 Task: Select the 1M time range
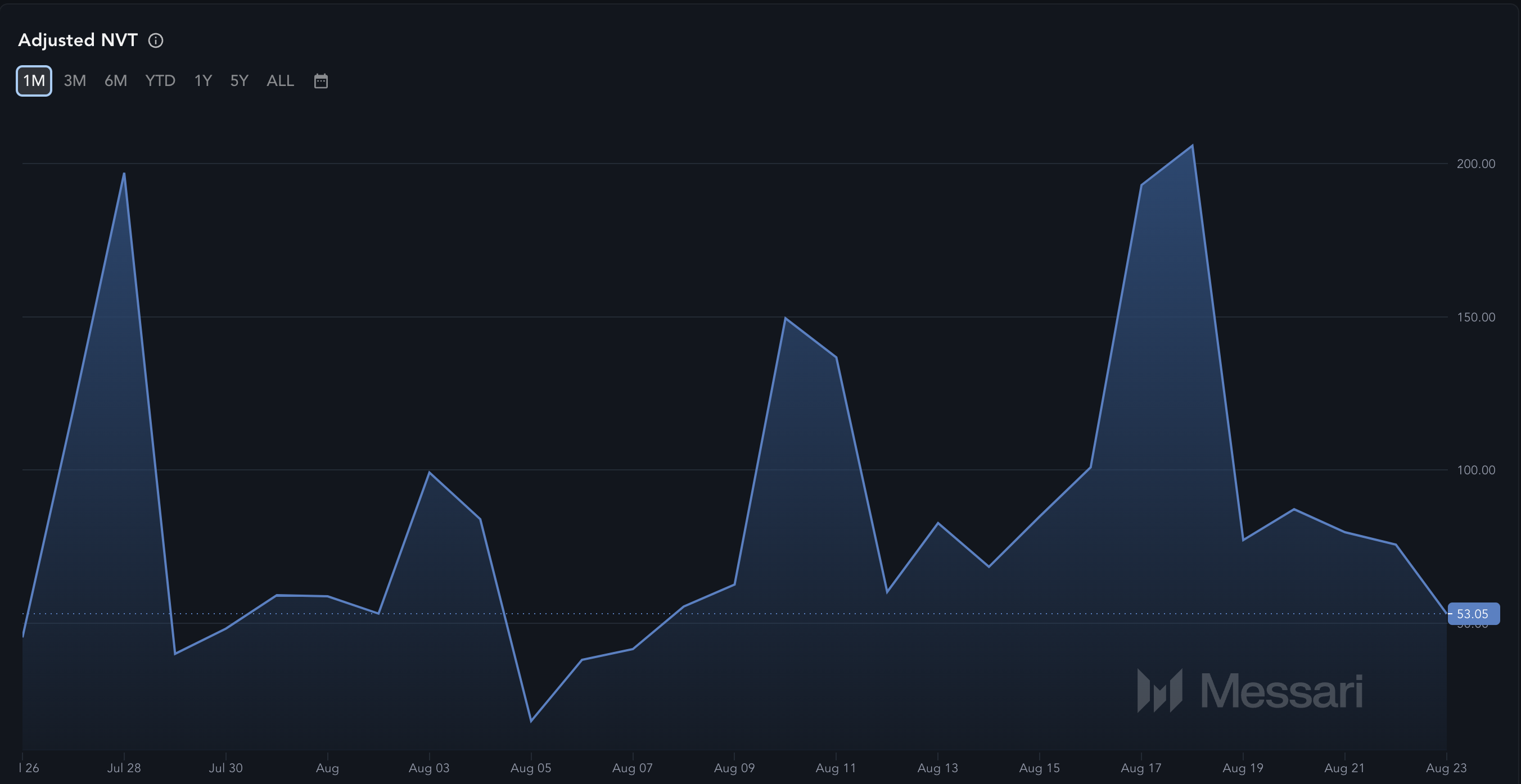click(x=34, y=81)
